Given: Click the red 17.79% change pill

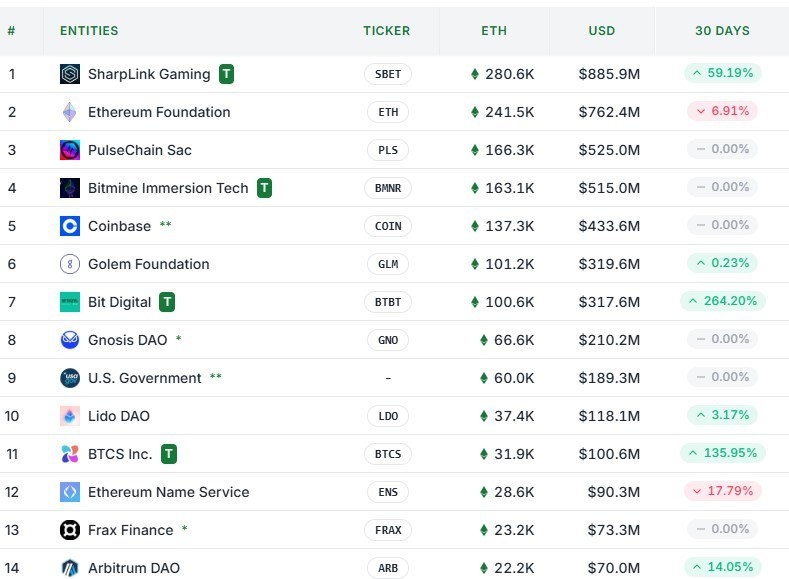Looking at the screenshot, I should pos(722,491).
